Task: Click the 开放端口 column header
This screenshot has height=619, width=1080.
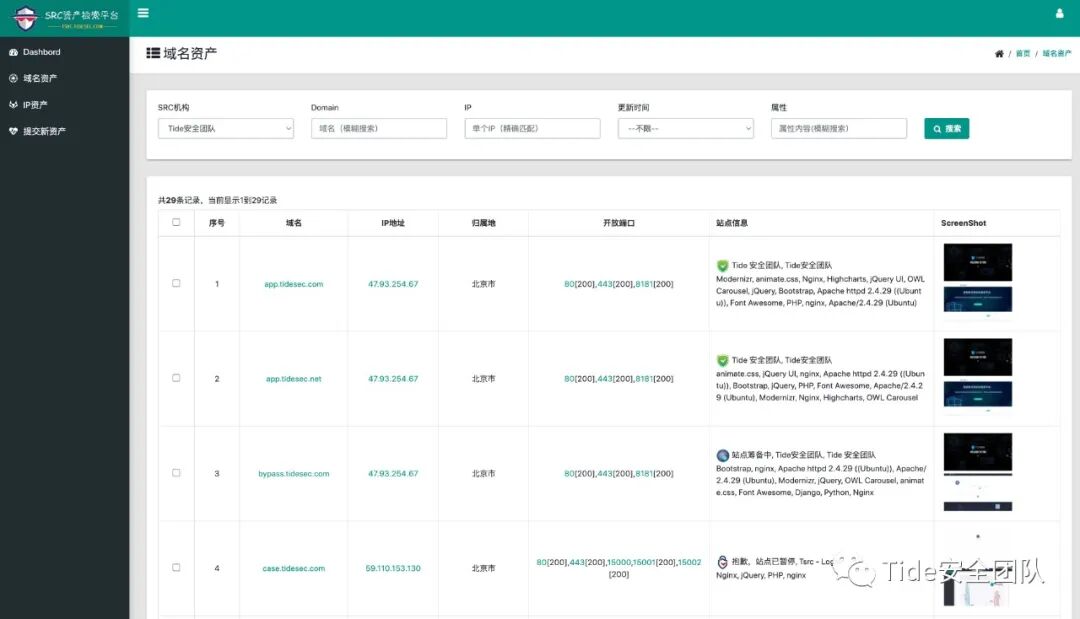Action: click(619, 223)
